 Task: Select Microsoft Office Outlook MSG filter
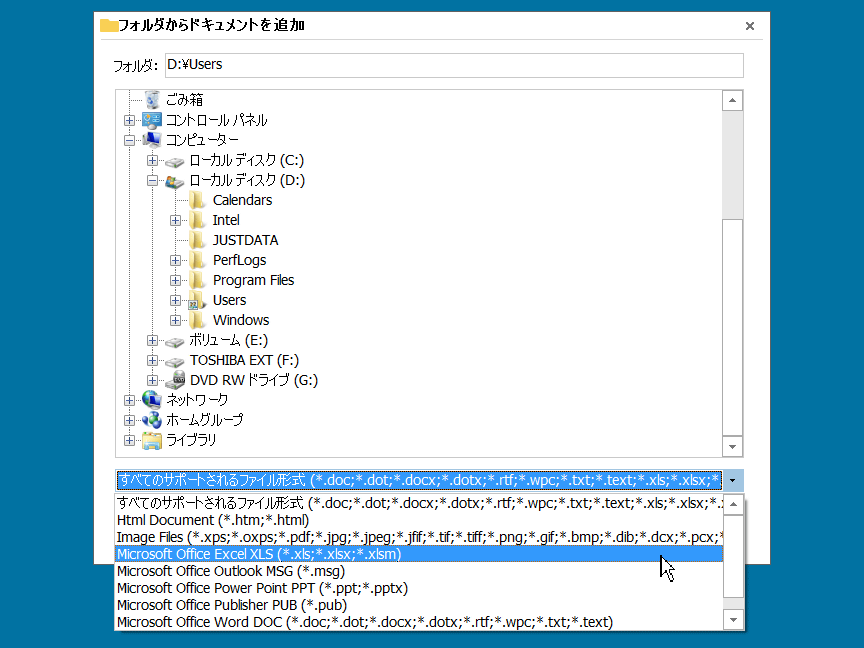click(419, 571)
